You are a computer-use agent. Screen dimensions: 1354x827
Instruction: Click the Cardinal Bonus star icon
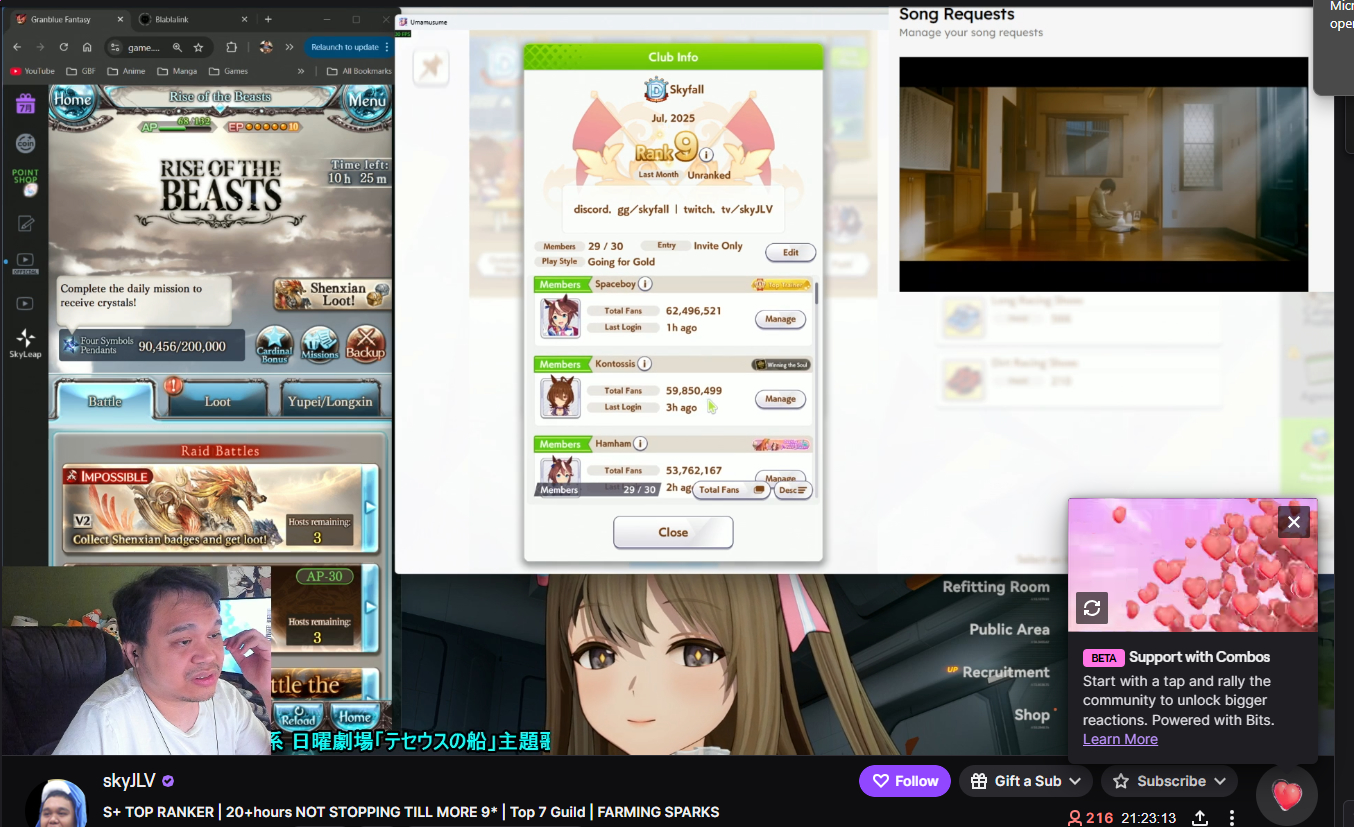point(275,344)
